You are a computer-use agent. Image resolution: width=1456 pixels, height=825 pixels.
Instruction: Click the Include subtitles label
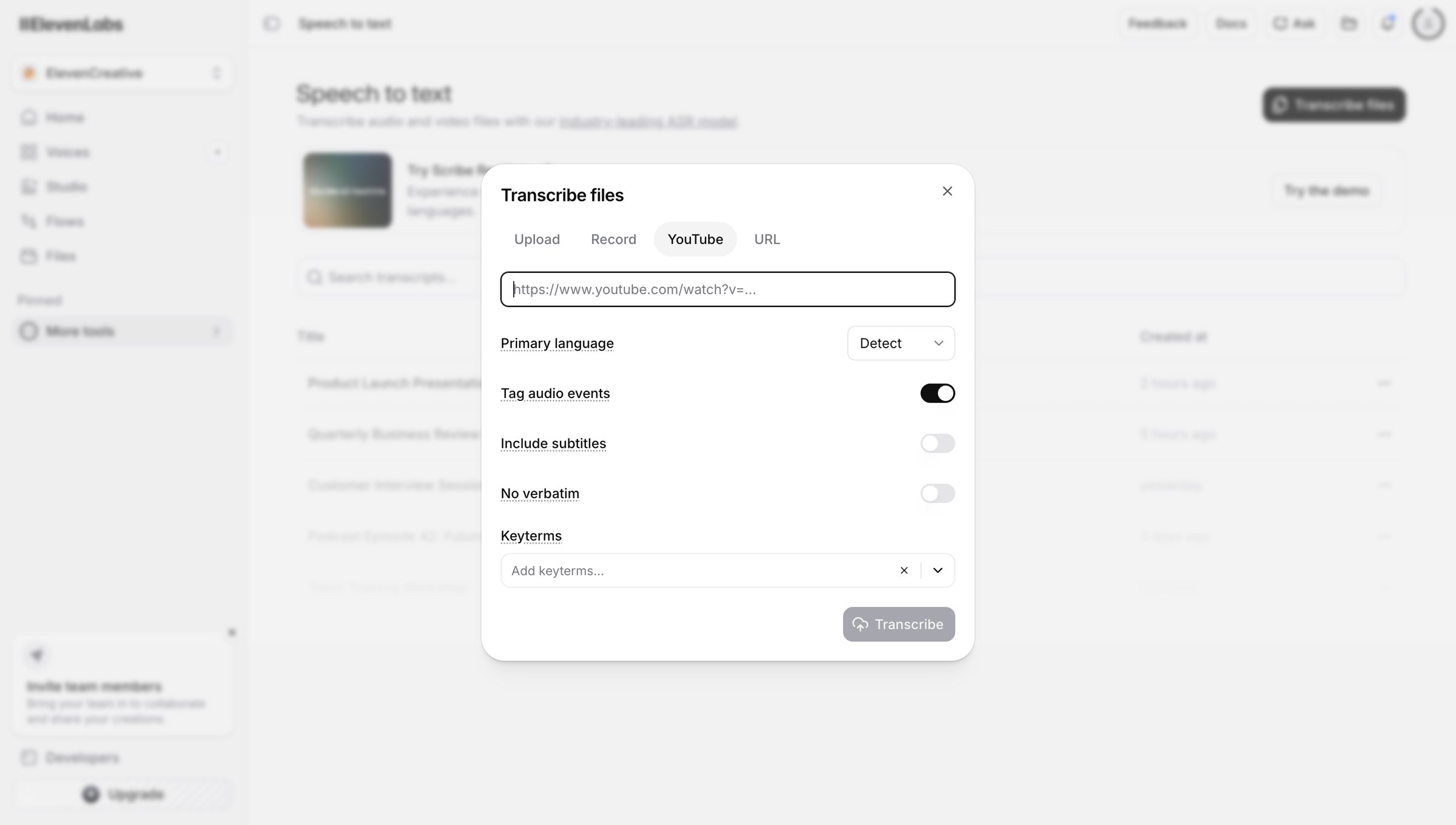[x=553, y=443]
